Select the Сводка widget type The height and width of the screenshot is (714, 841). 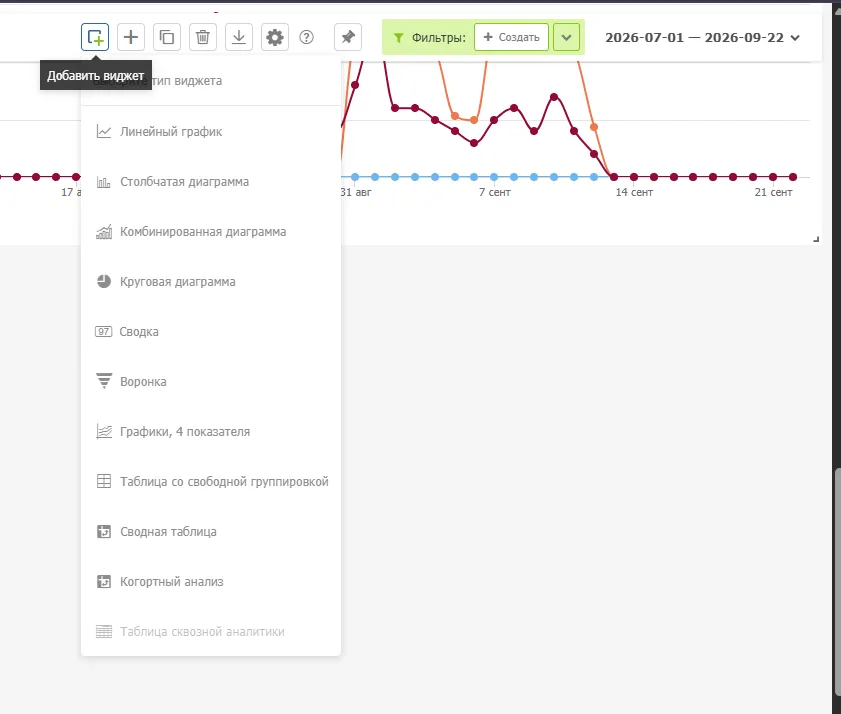211,332
